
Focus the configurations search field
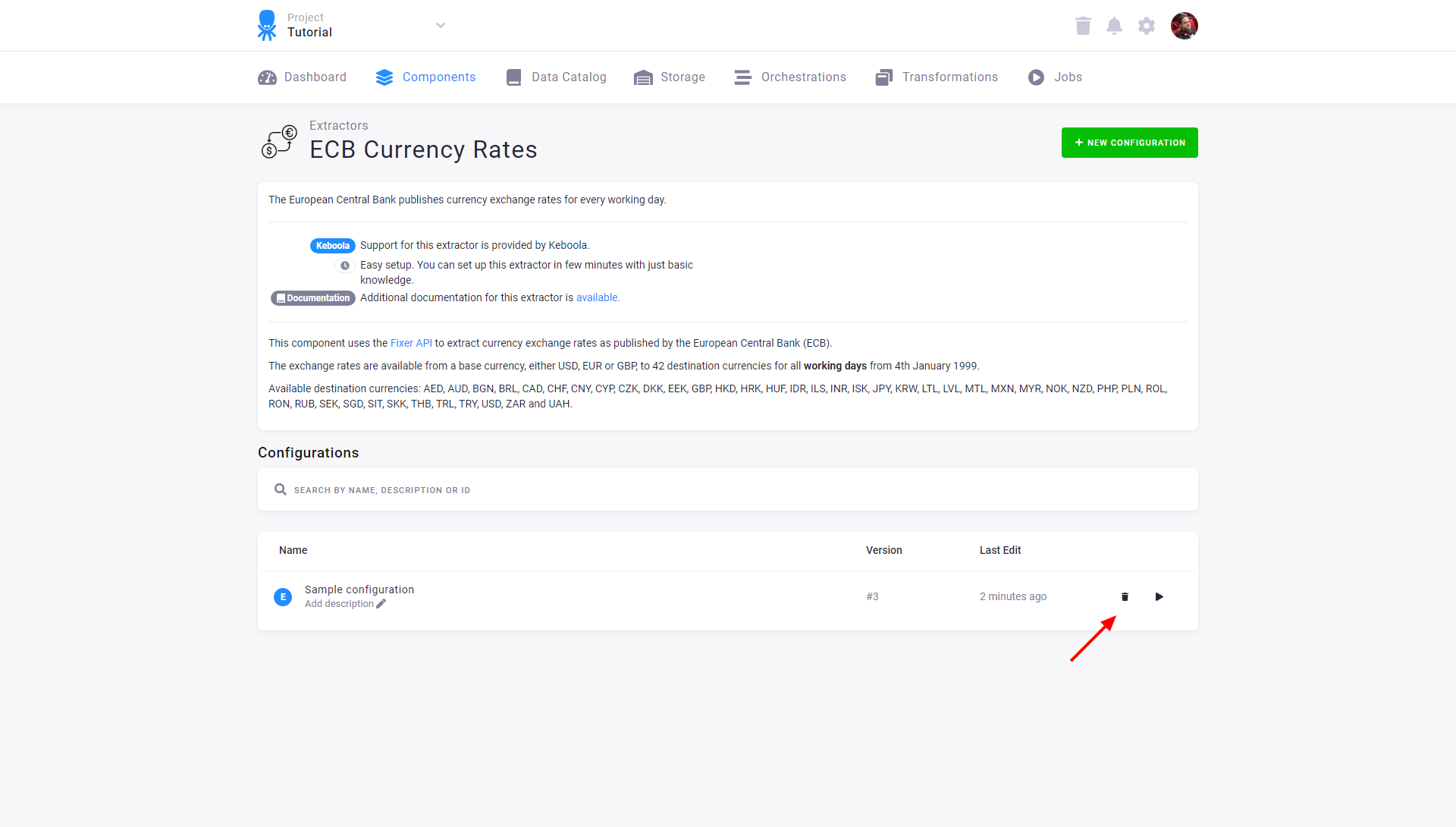[x=728, y=489]
